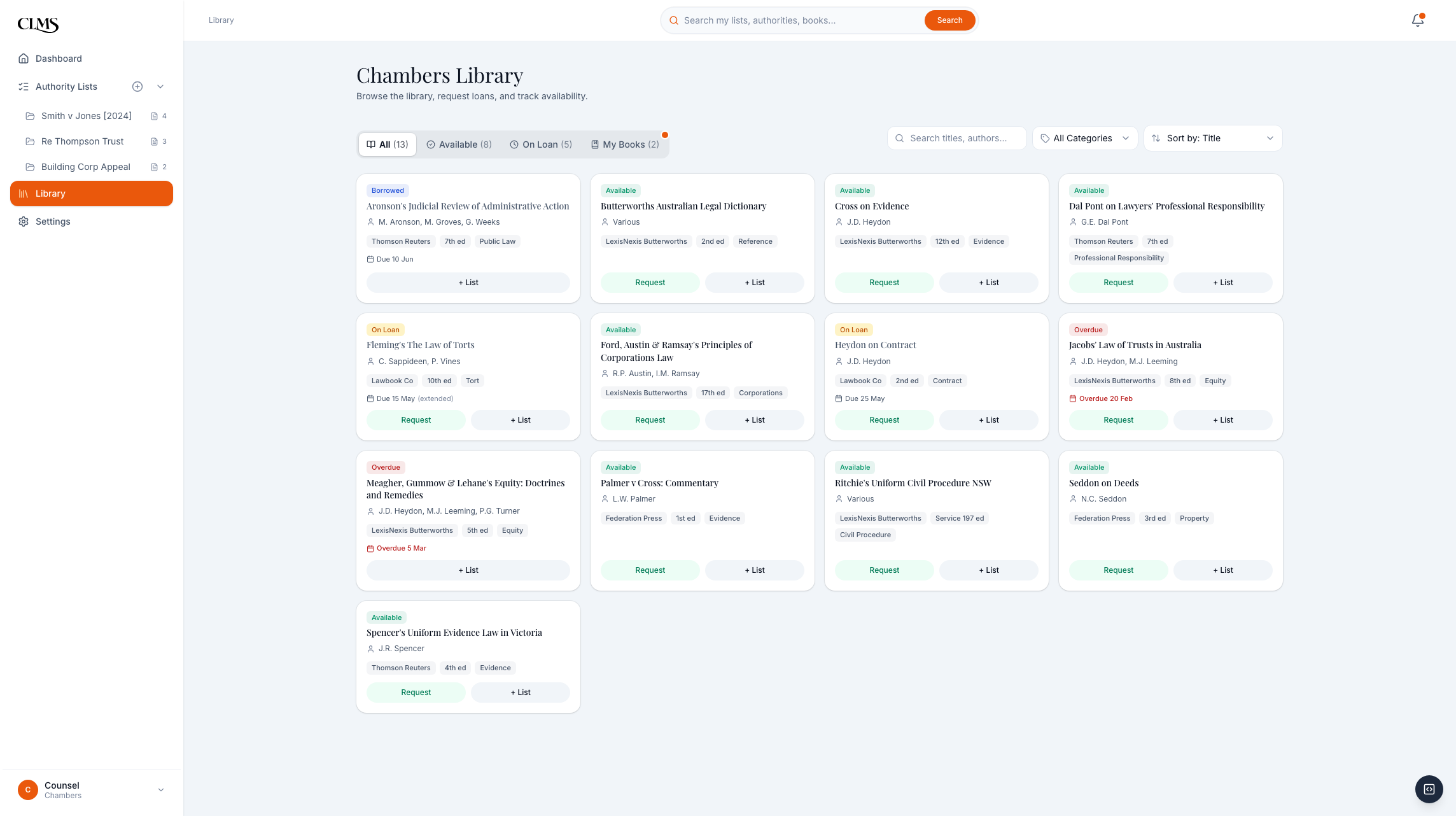Focus the search titles, authors field
Viewport: 1456px width, 816px height.
point(956,138)
